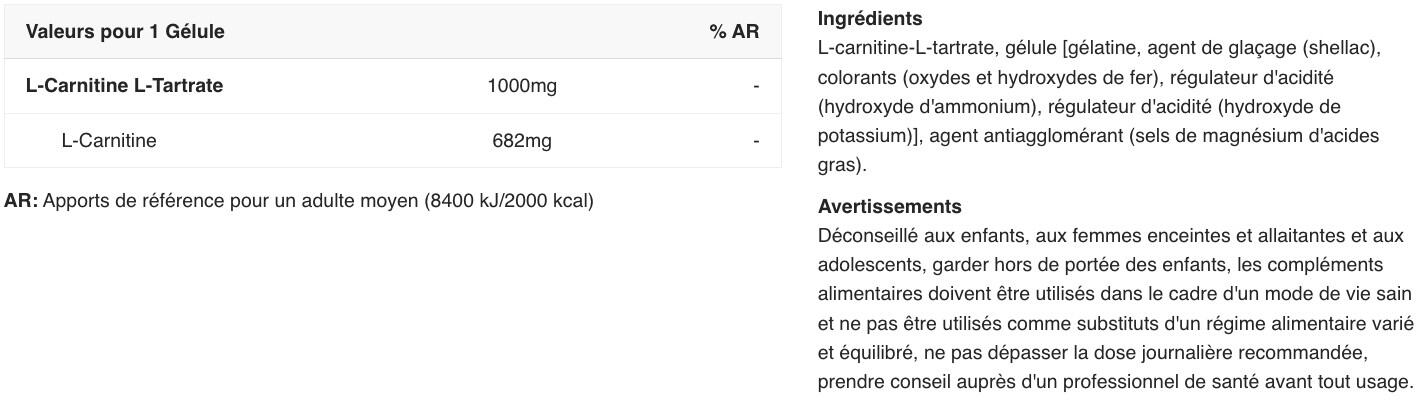Click the "Ingrédients" heading
Image resolution: width=1426 pixels, height=406 pixels.
tap(870, 19)
